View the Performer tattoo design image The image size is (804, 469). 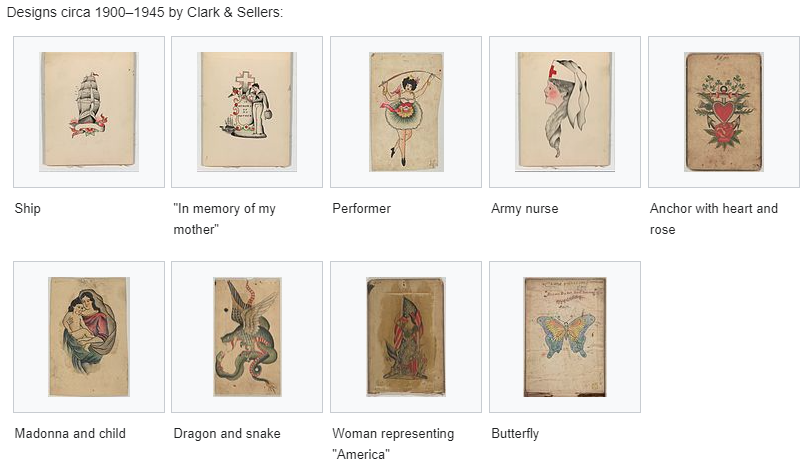tap(406, 111)
